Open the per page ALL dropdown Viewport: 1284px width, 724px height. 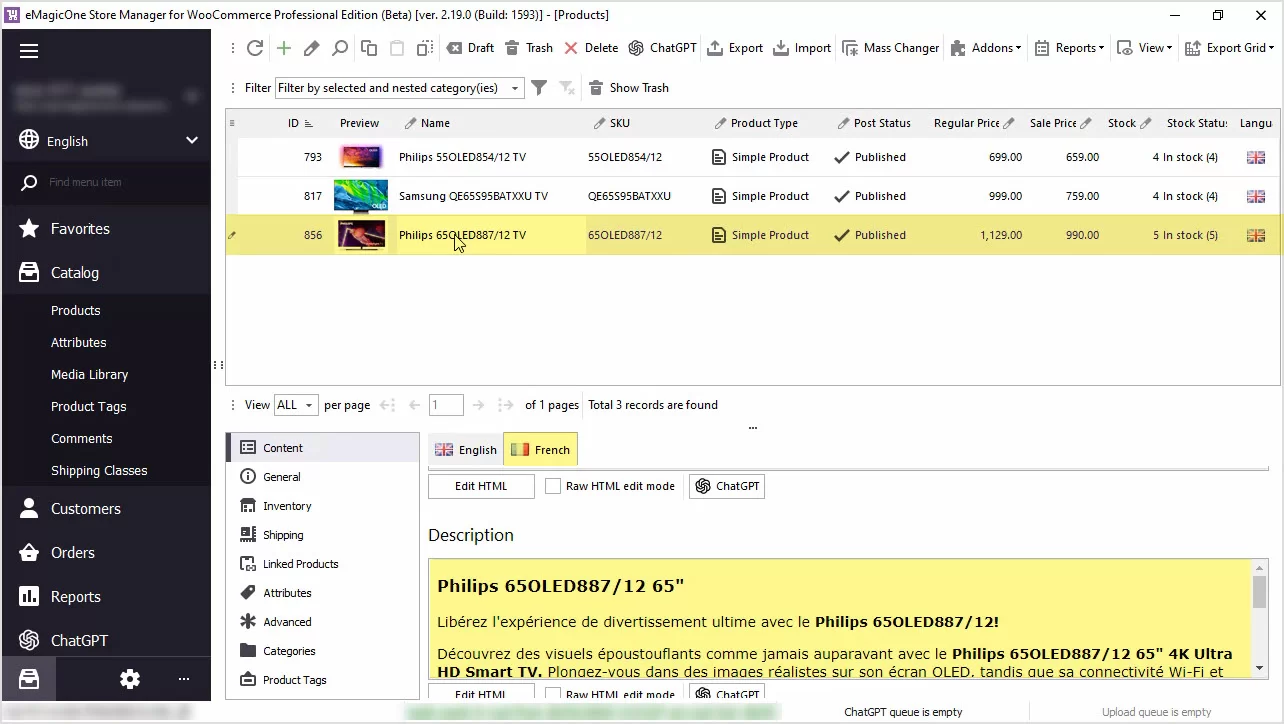pos(296,405)
